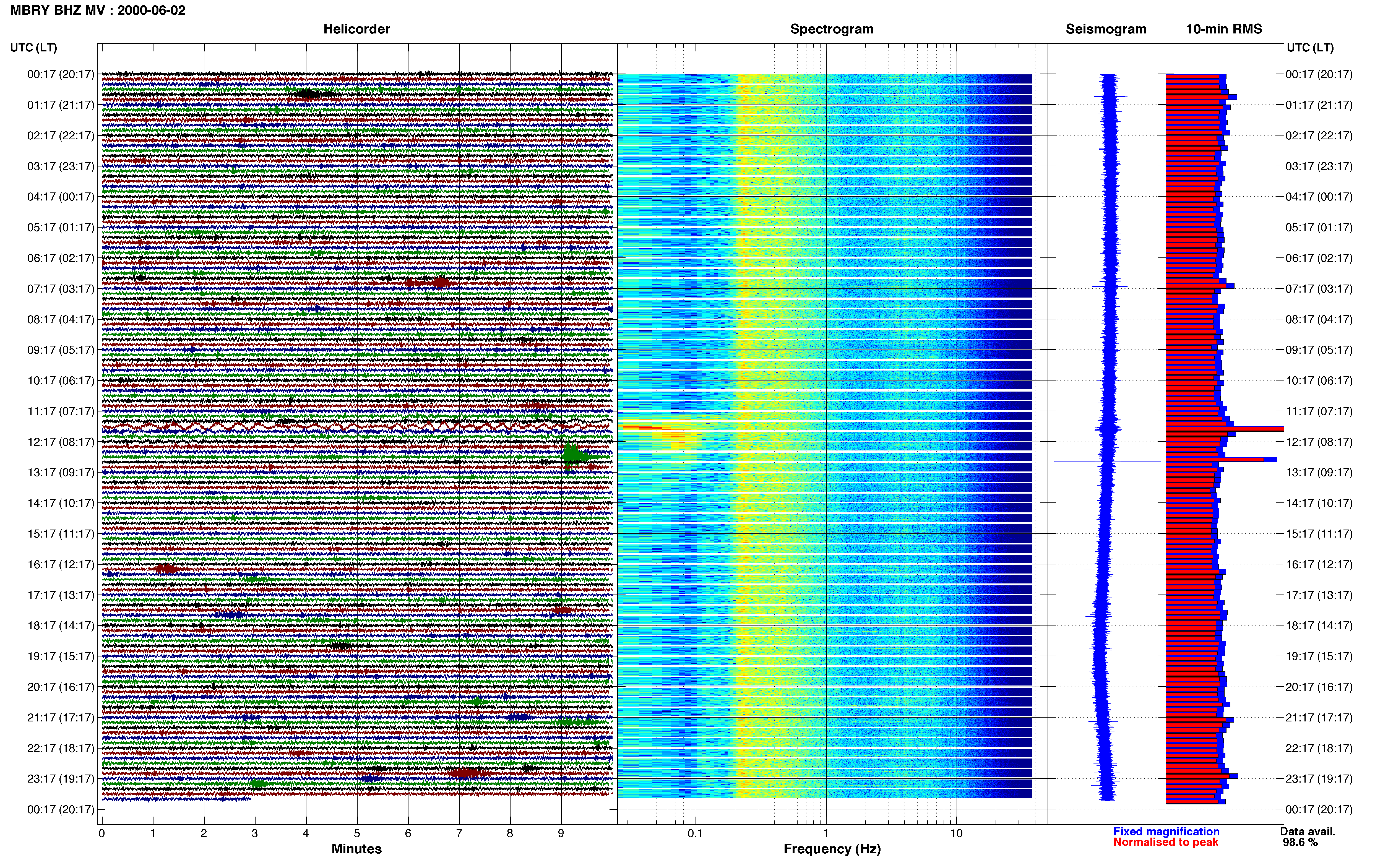Click the right 01:17 (21:17) time label

click(1319, 105)
